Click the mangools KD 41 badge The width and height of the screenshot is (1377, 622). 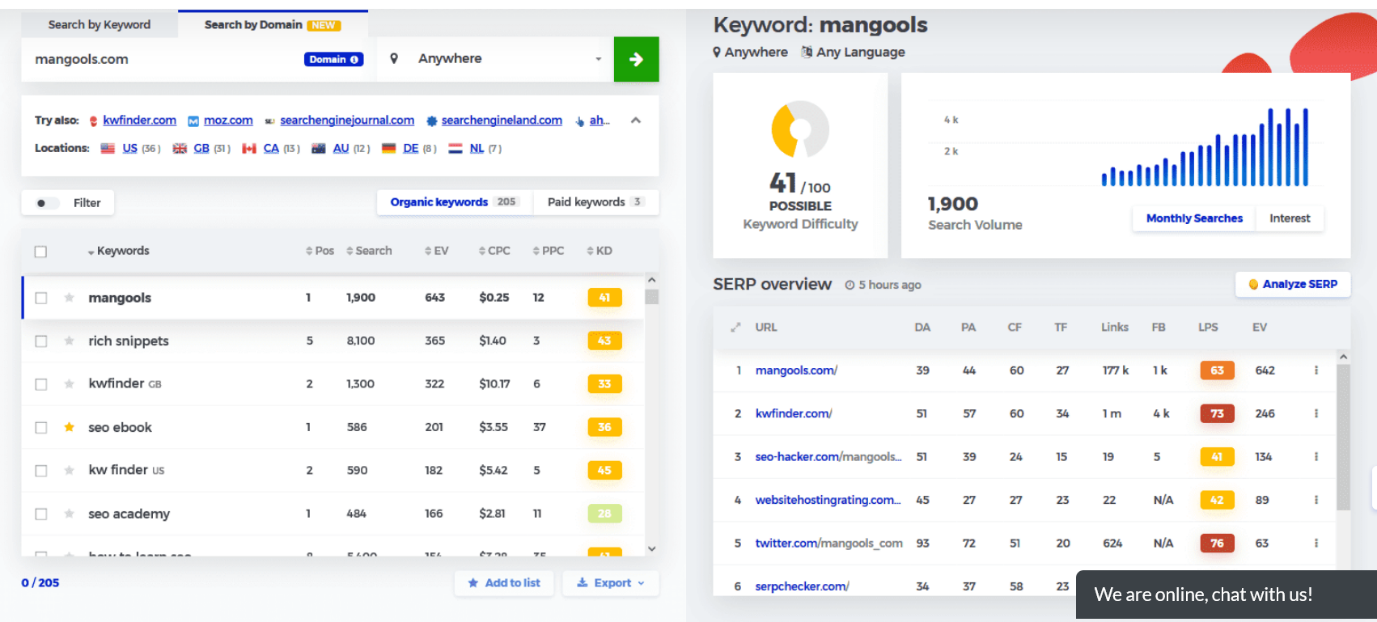click(x=604, y=298)
